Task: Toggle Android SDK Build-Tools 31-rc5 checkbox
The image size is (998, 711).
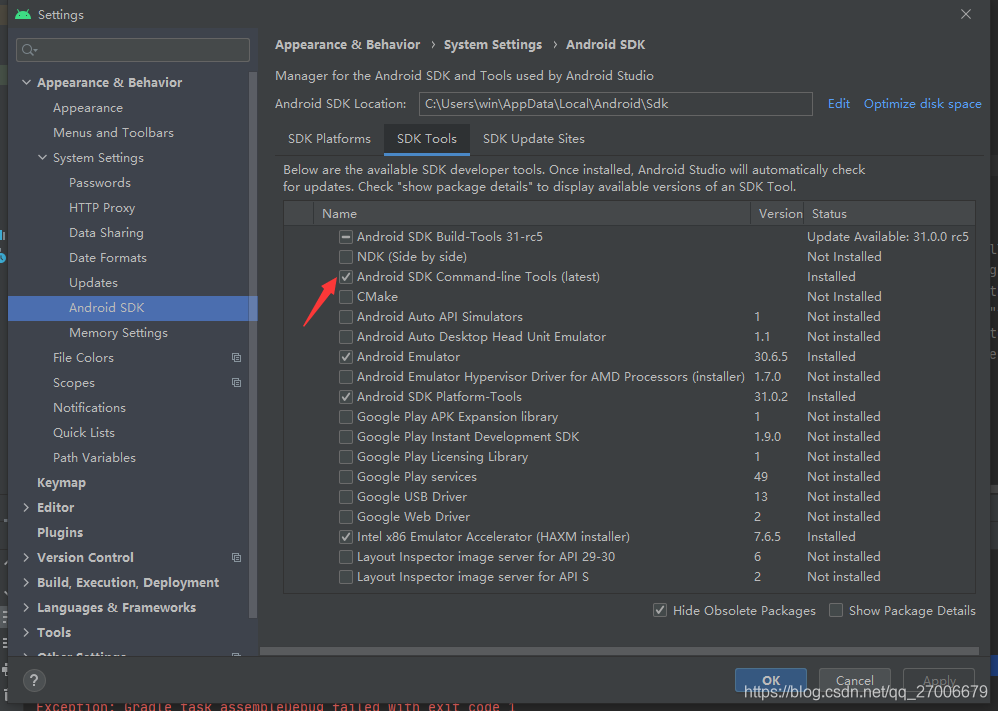Action: [x=346, y=237]
